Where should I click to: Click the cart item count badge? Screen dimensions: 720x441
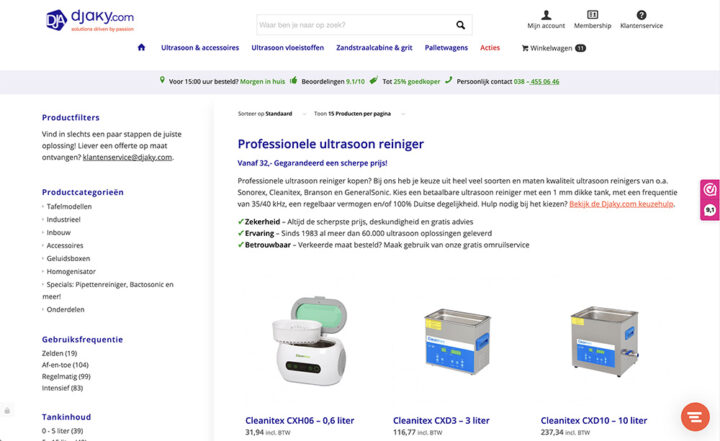[580, 48]
